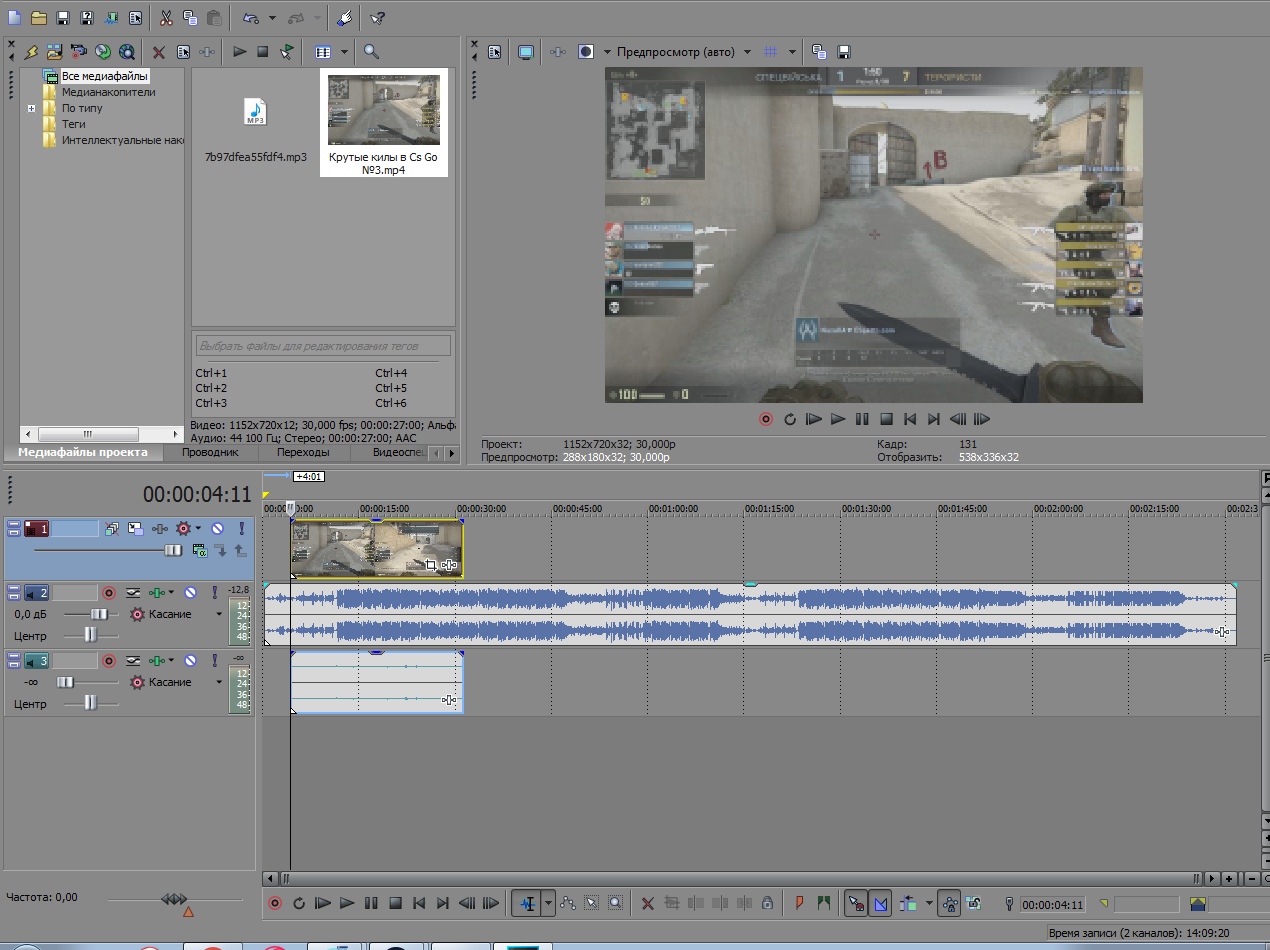Adjust volume slider on audio track 2
This screenshot has width=1270, height=950.
(99, 614)
